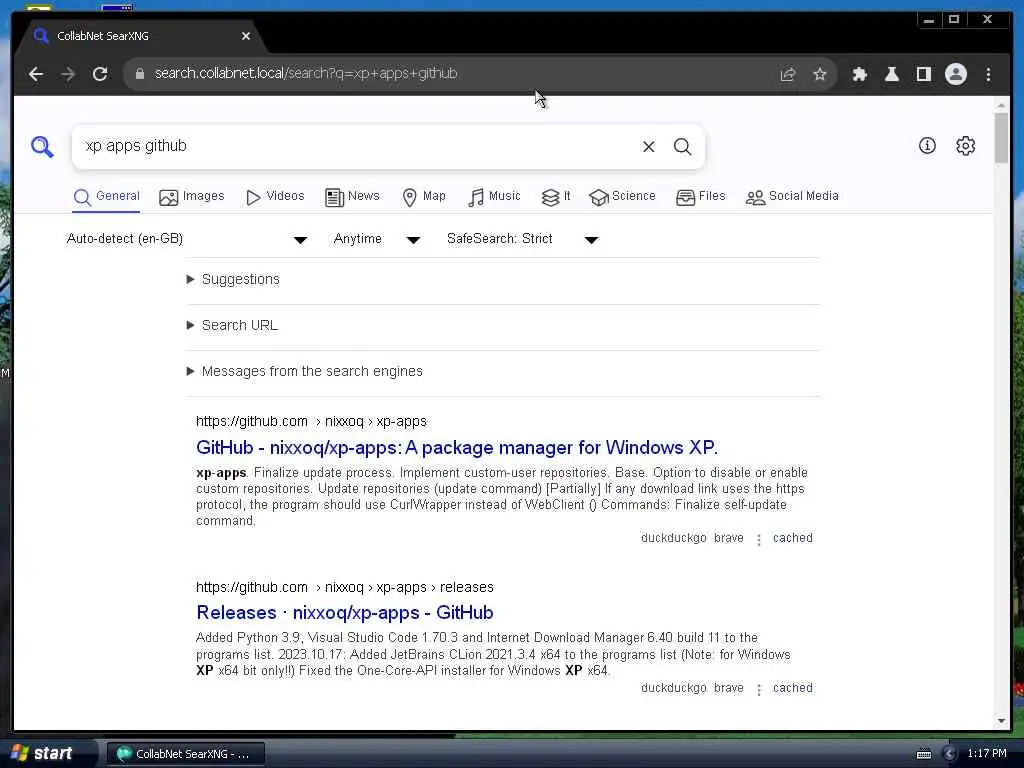Expand hidden system tray icons arrow
Viewport: 1024px width, 768px height.
(x=950, y=754)
